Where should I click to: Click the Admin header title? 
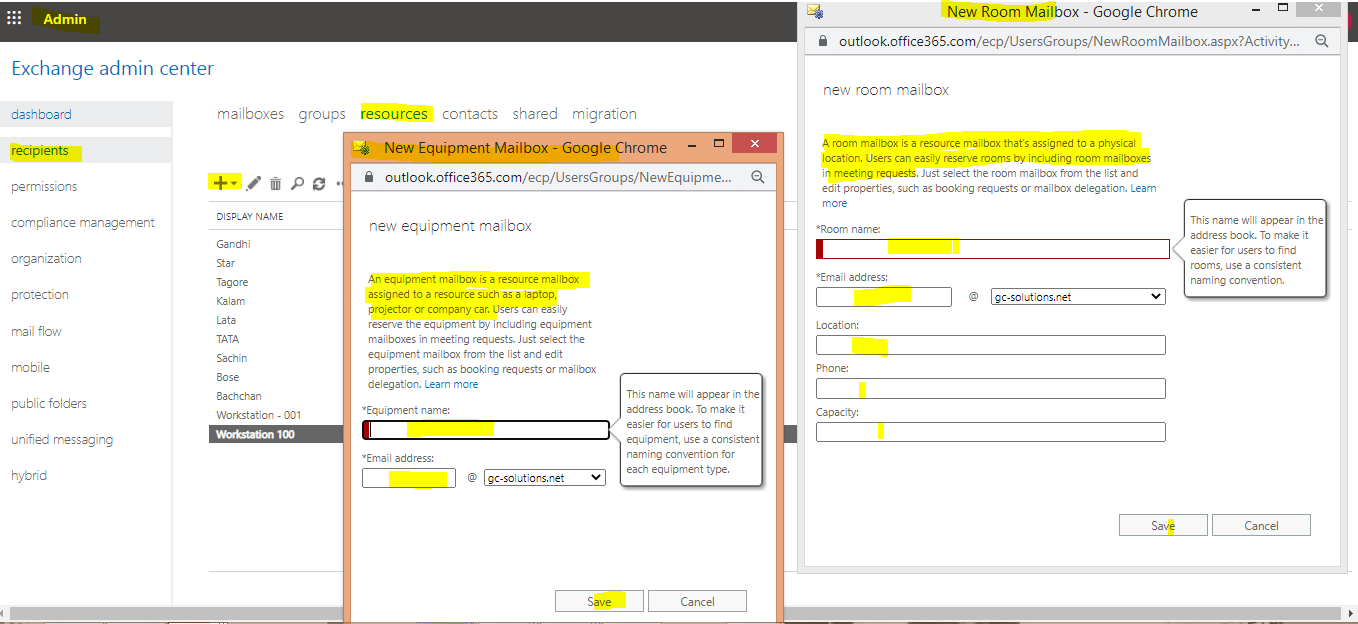coord(65,19)
